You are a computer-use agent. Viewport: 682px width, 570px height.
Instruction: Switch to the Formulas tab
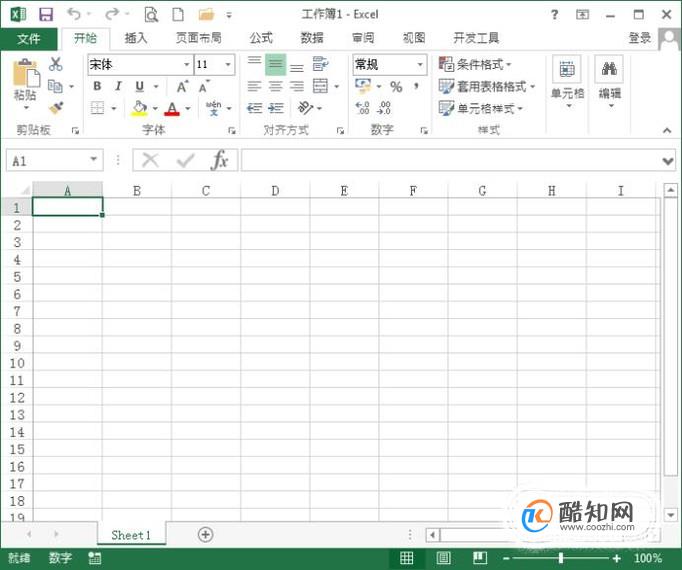tap(261, 38)
